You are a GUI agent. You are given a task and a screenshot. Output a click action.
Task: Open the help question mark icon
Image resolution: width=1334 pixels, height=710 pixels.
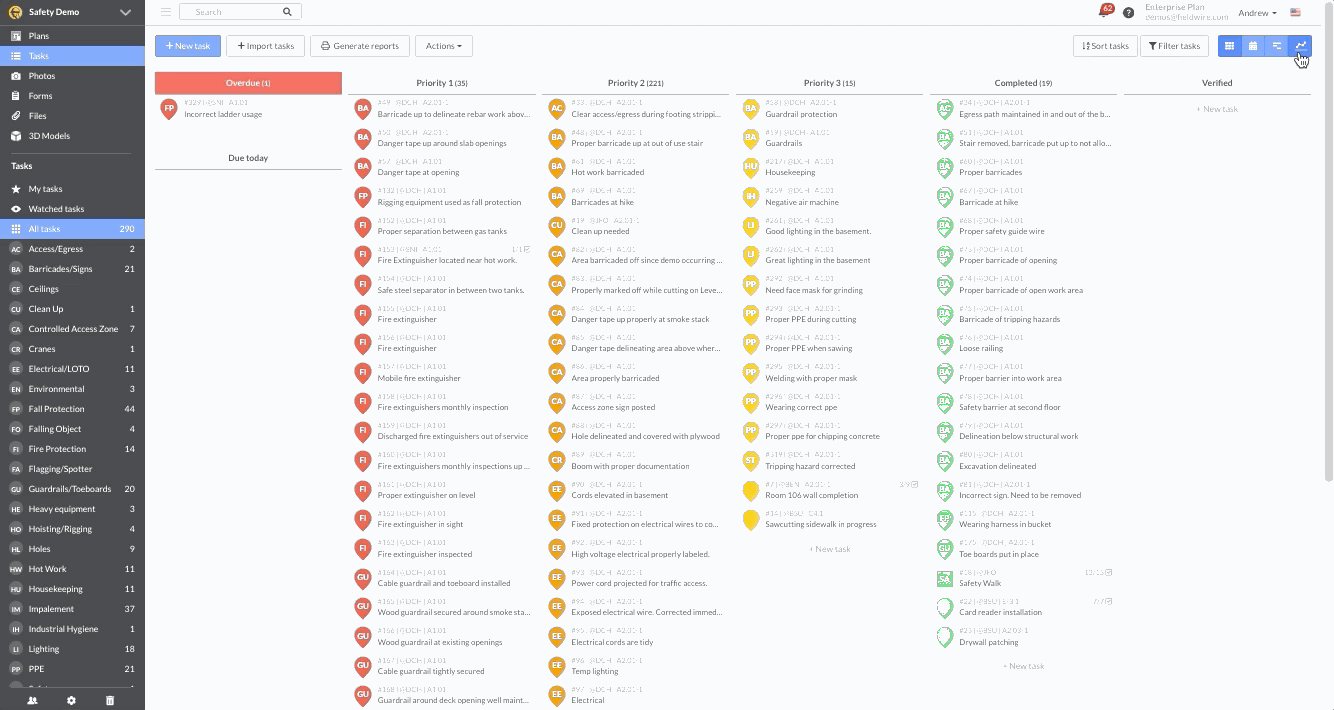tap(1129, 13)
